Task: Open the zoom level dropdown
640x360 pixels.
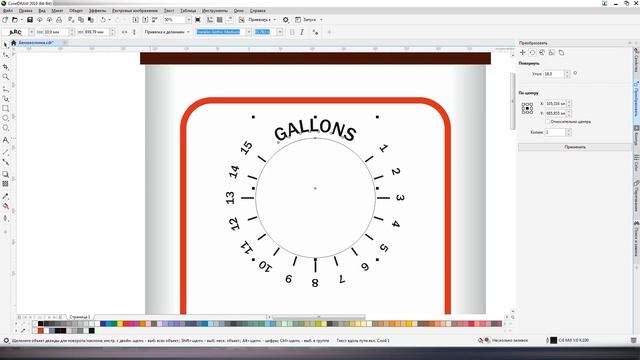Action: [188, 20]
